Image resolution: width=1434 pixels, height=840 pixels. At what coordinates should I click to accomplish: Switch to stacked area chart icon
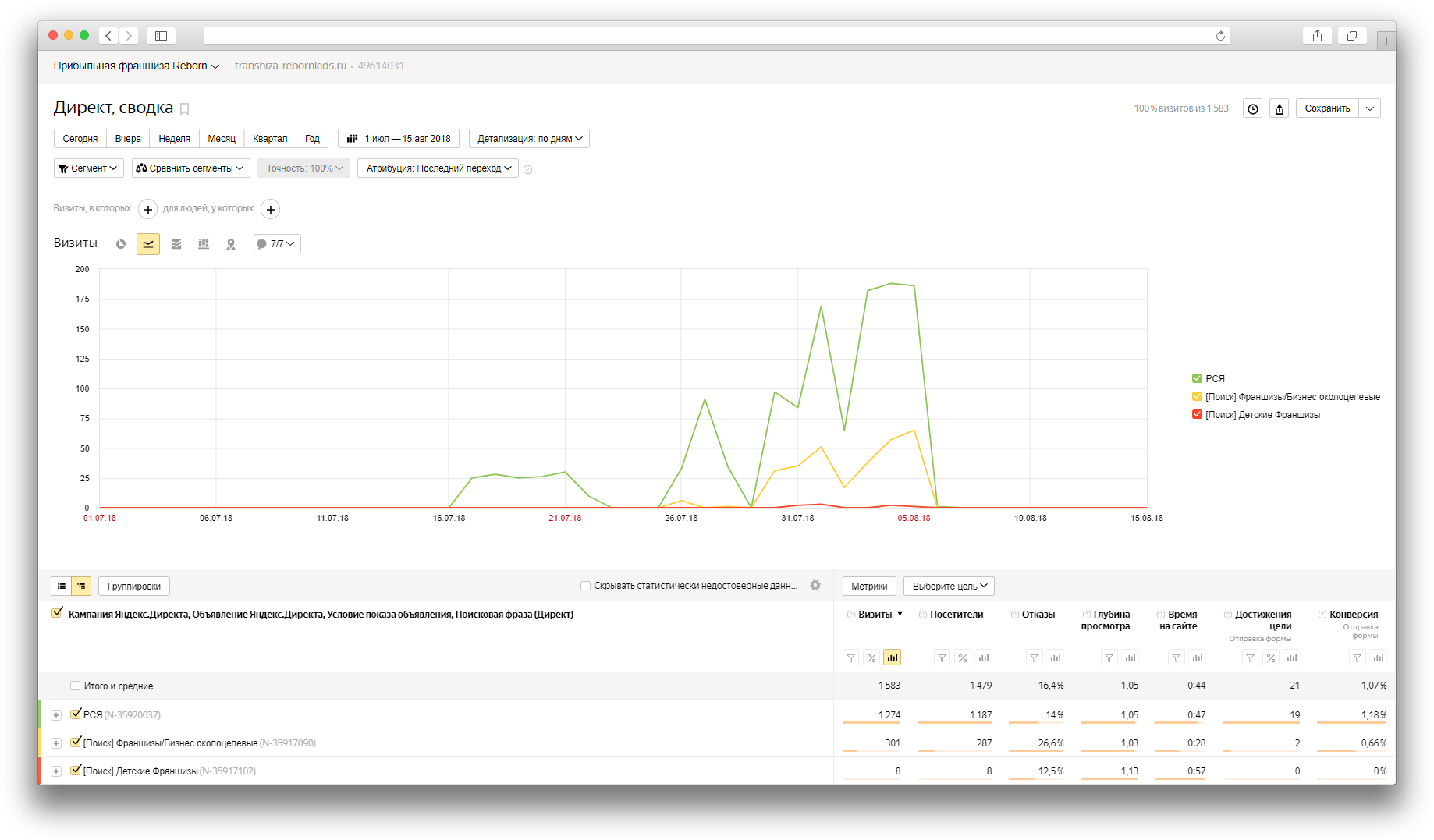point(176,244)
